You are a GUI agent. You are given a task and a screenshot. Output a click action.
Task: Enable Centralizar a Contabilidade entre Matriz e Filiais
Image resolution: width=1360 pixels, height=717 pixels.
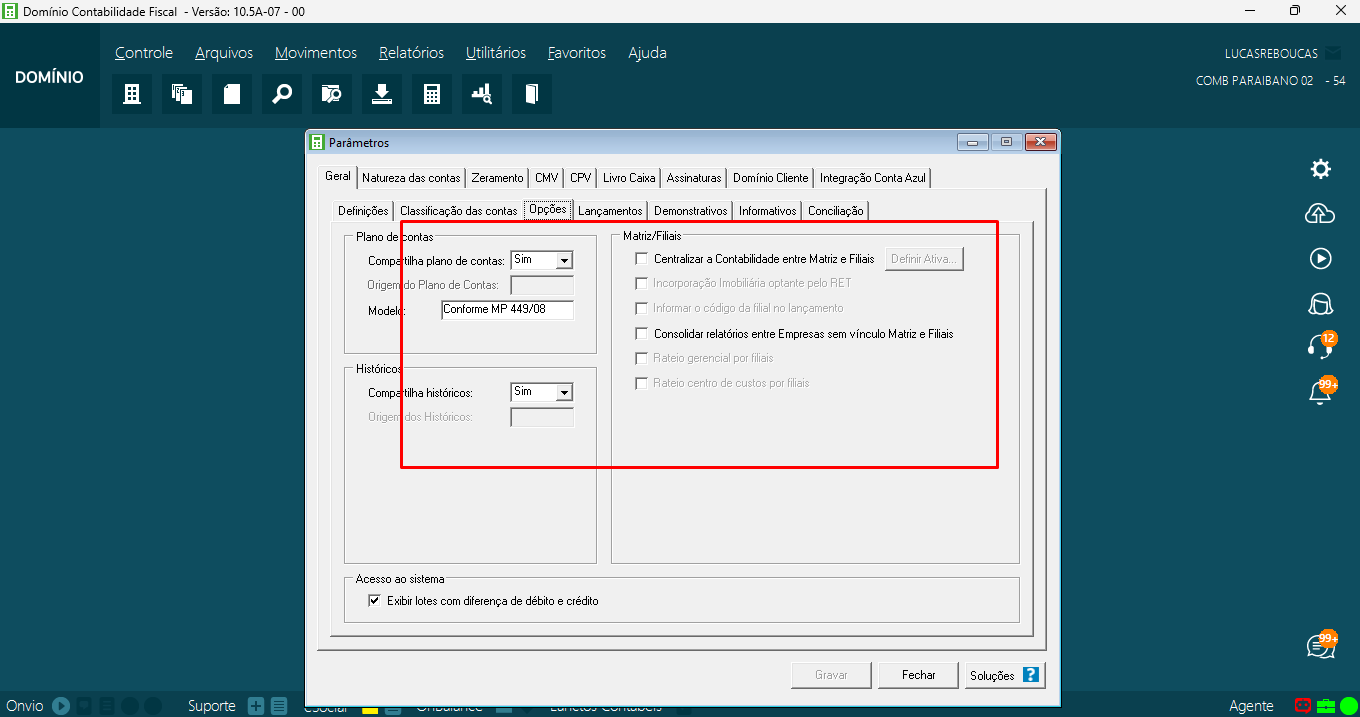coord(642,259)
